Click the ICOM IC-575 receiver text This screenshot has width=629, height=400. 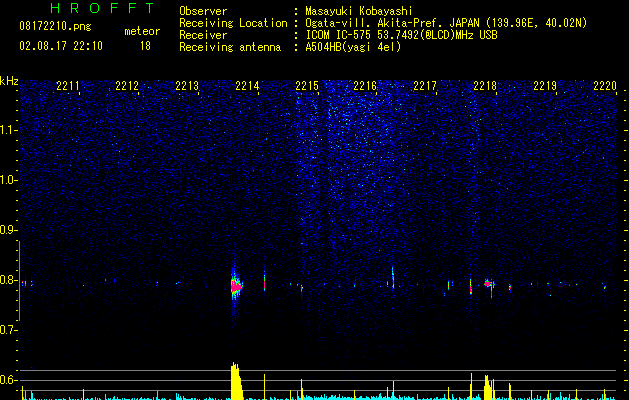coord(401,35)
